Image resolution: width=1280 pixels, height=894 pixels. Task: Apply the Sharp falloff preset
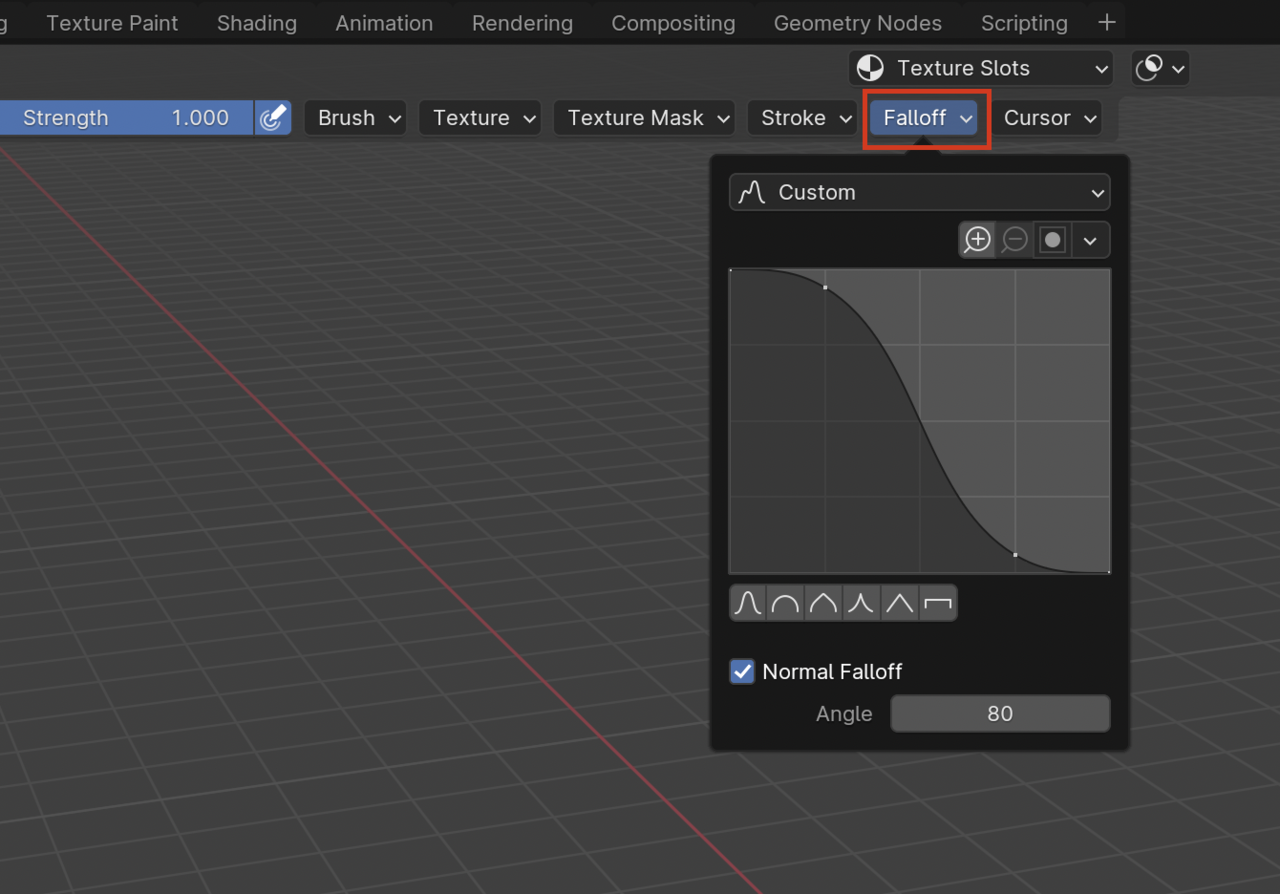pos(861,603)
